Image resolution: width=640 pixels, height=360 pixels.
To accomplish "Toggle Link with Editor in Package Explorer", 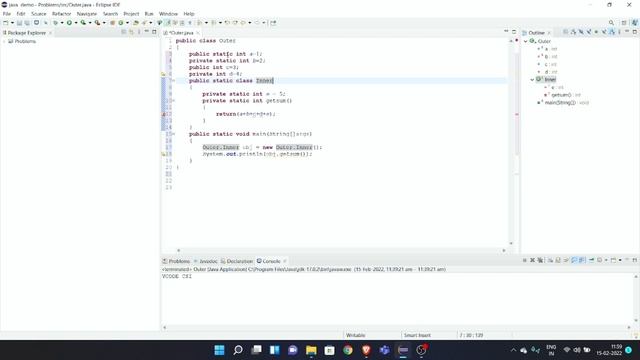I will [131, 32].
